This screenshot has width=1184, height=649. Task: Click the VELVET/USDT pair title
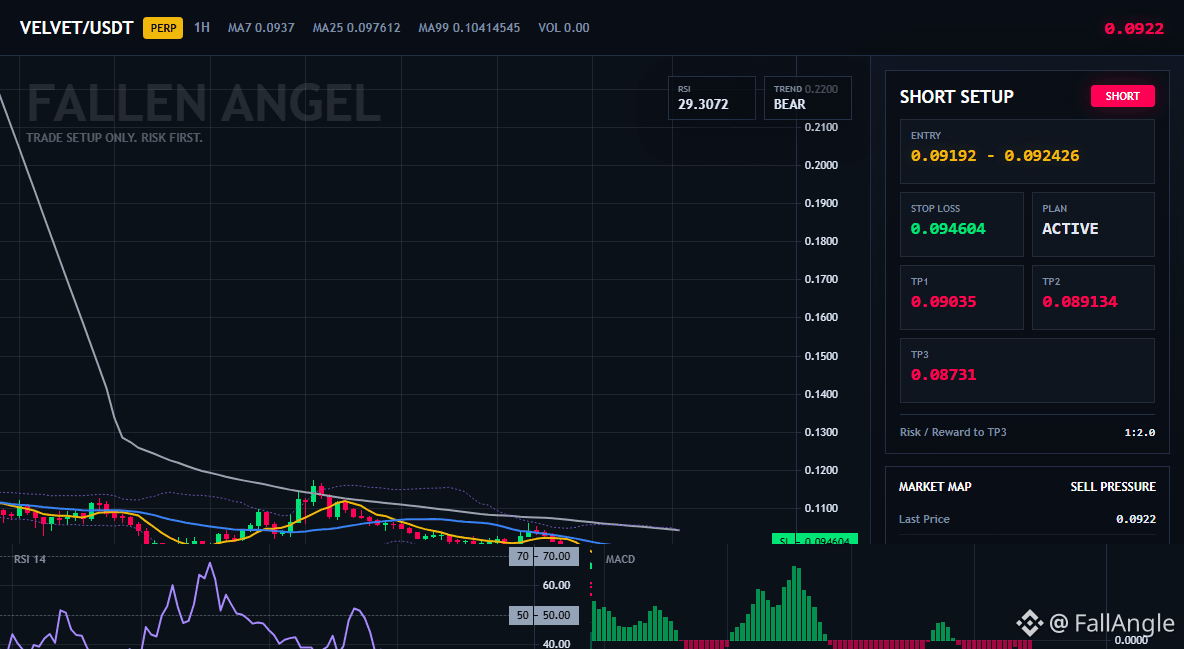coord(76,28)
